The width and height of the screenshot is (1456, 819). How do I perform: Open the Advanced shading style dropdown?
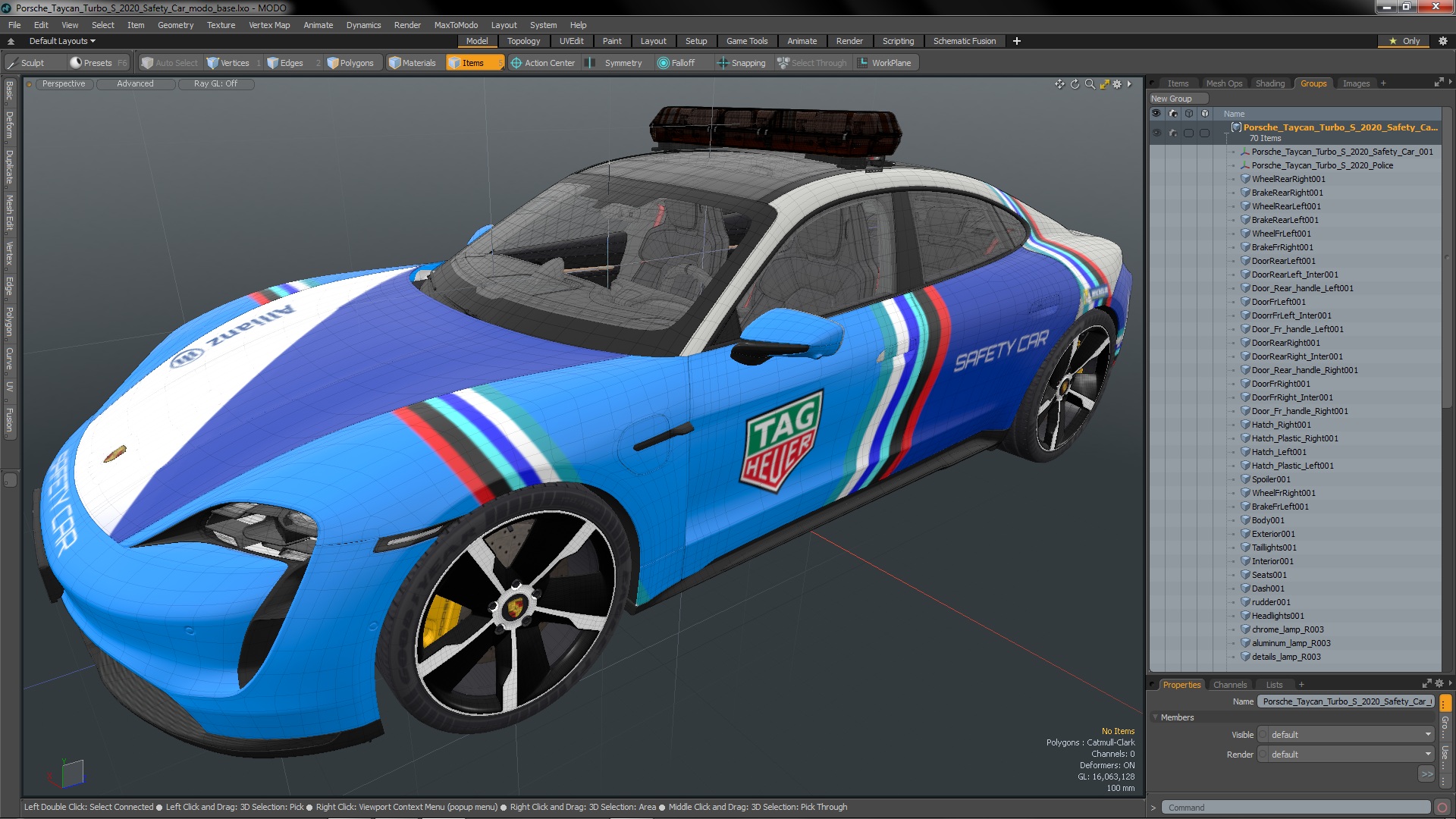click(x=135, y=84)
